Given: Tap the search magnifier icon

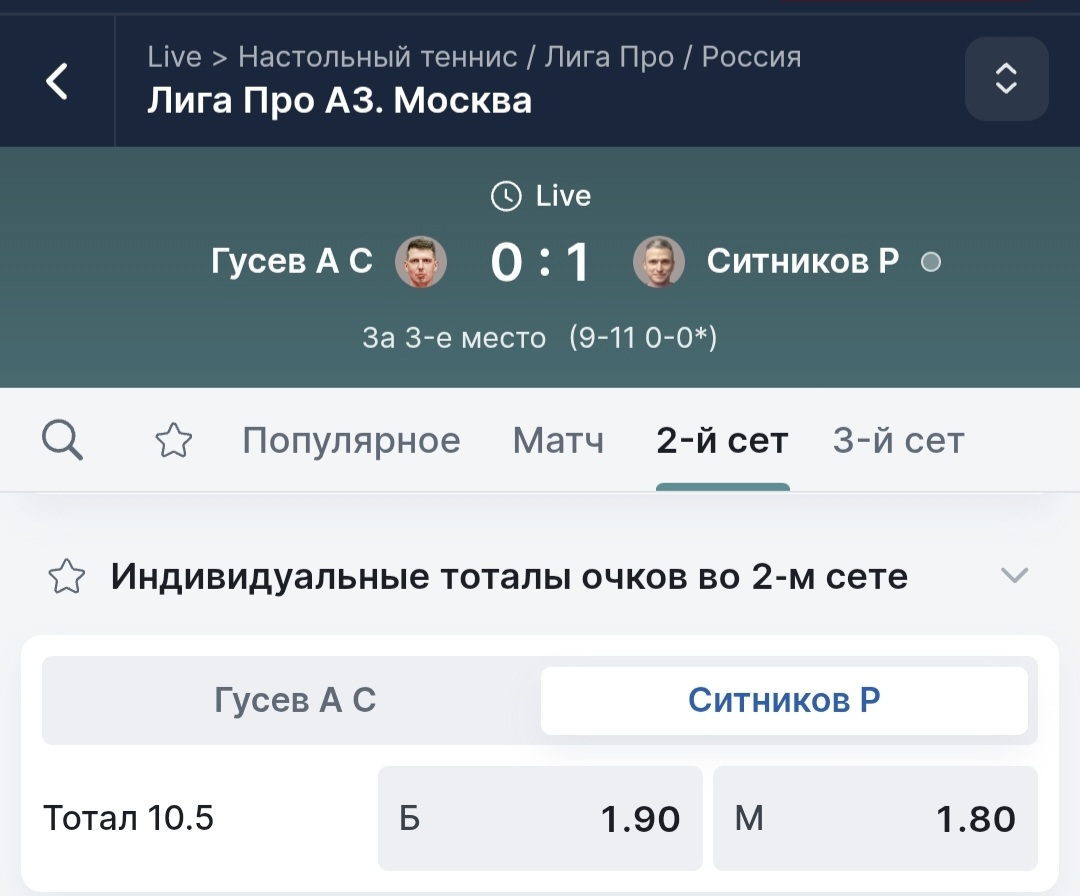Looking at the screenshot, I should click(x=63, y=440).
